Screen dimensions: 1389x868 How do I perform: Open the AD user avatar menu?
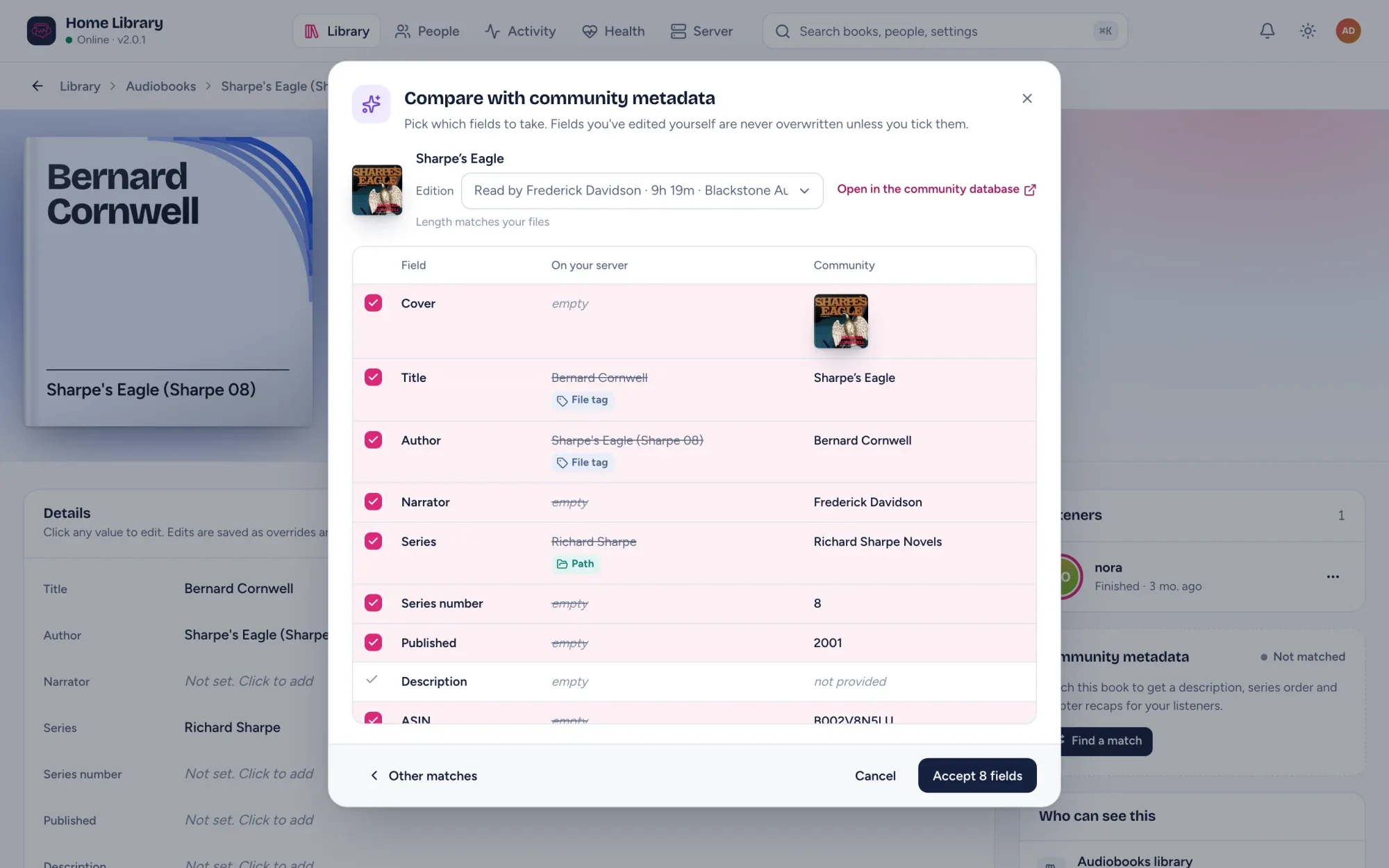(1348, 31)
